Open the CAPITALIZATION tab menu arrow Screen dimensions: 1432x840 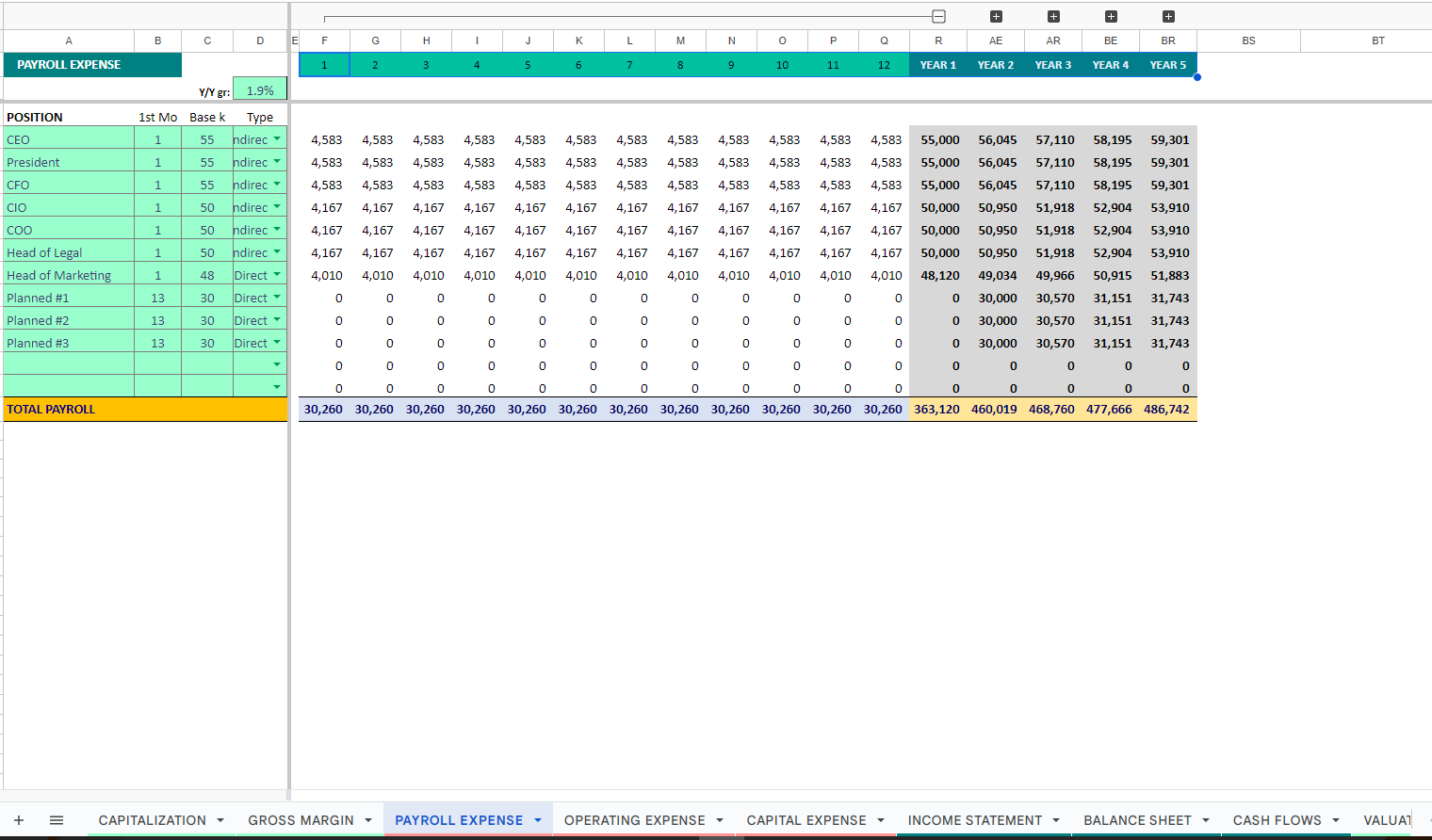220,820
